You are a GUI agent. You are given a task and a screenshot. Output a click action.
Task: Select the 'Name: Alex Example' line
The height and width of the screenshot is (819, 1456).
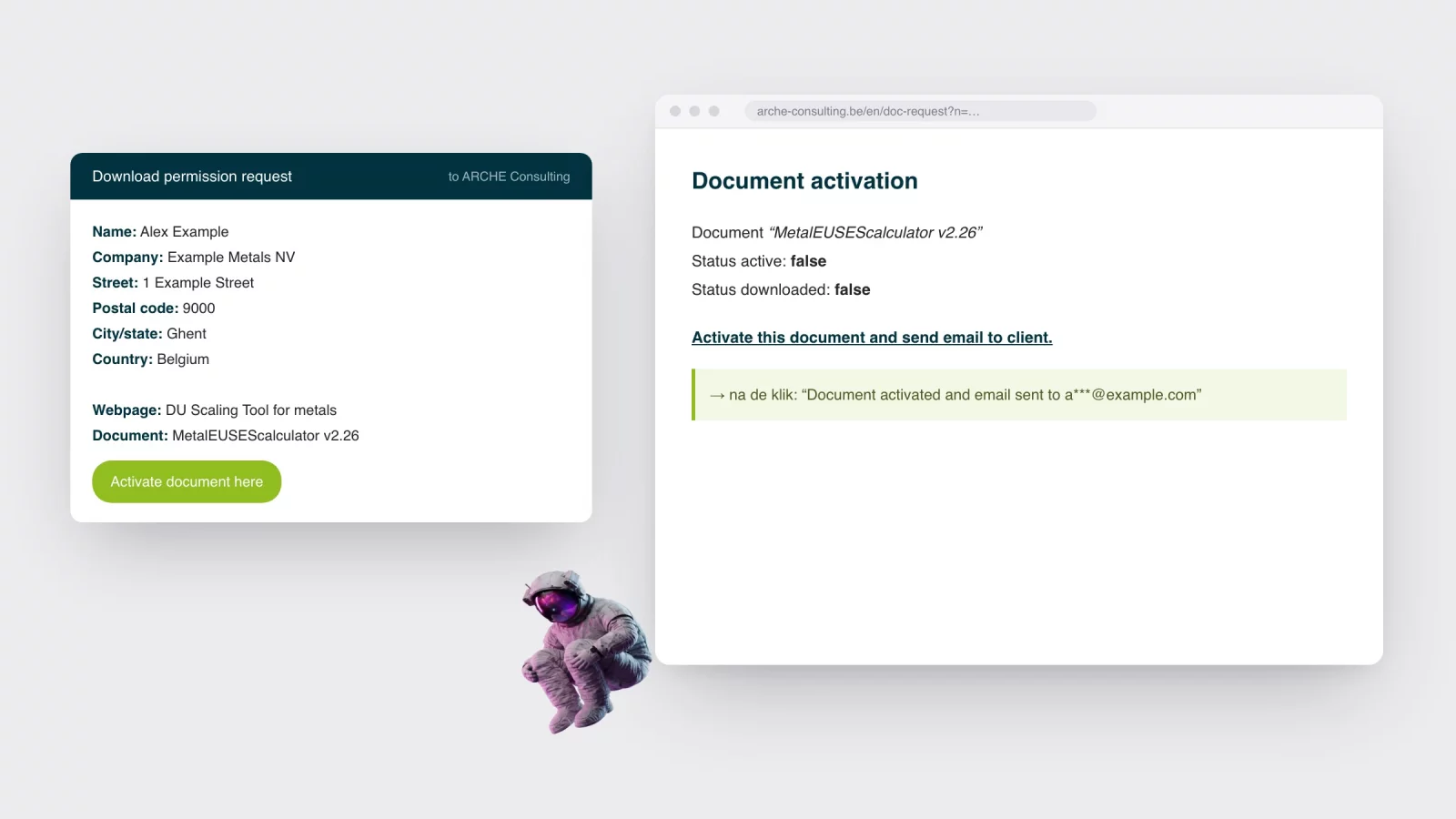point(160,232)
